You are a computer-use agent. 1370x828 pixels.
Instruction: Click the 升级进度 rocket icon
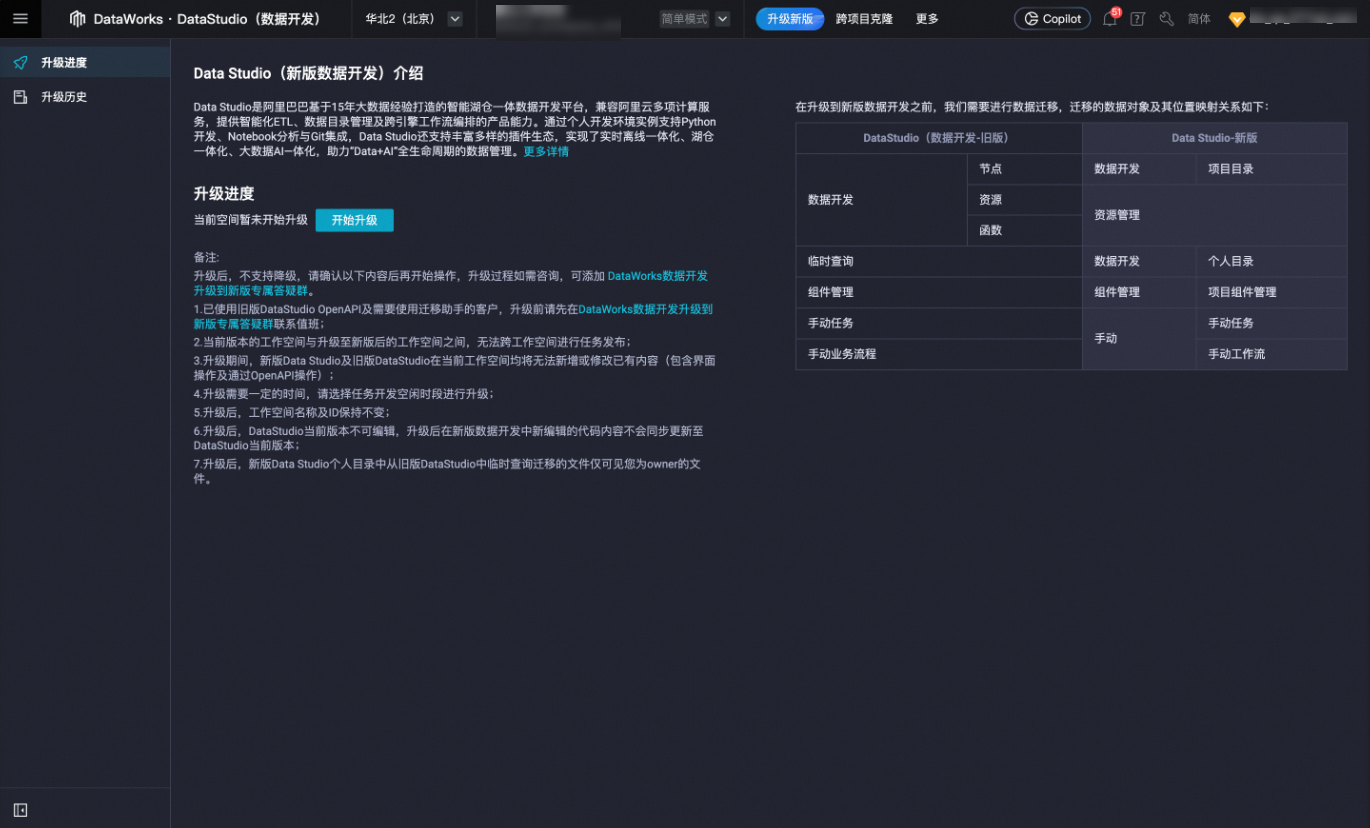tap(20, 62)
